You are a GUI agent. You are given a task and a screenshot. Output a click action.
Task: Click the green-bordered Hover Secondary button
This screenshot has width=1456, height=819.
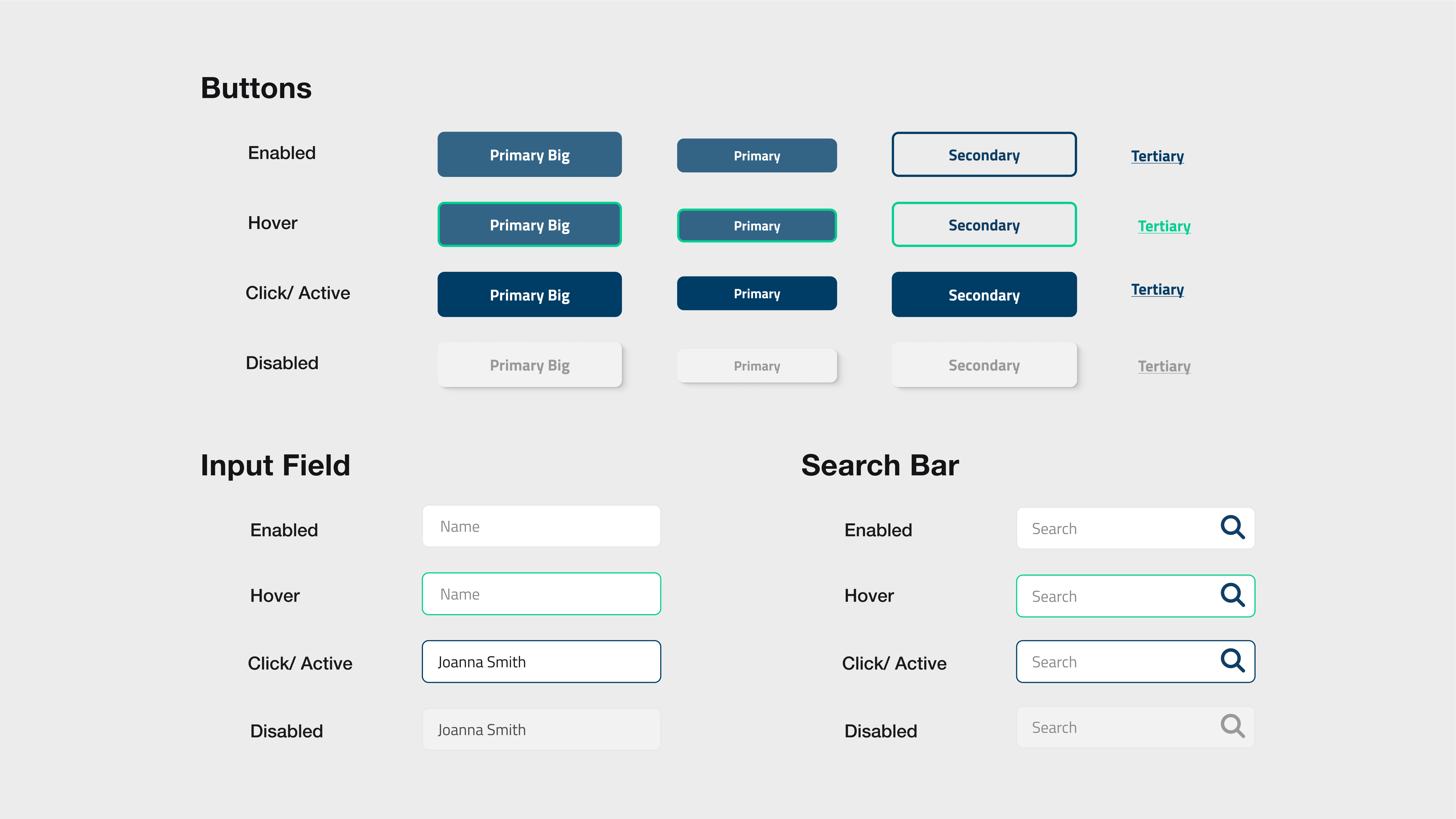pyautogui.click(x=984, y=224)
